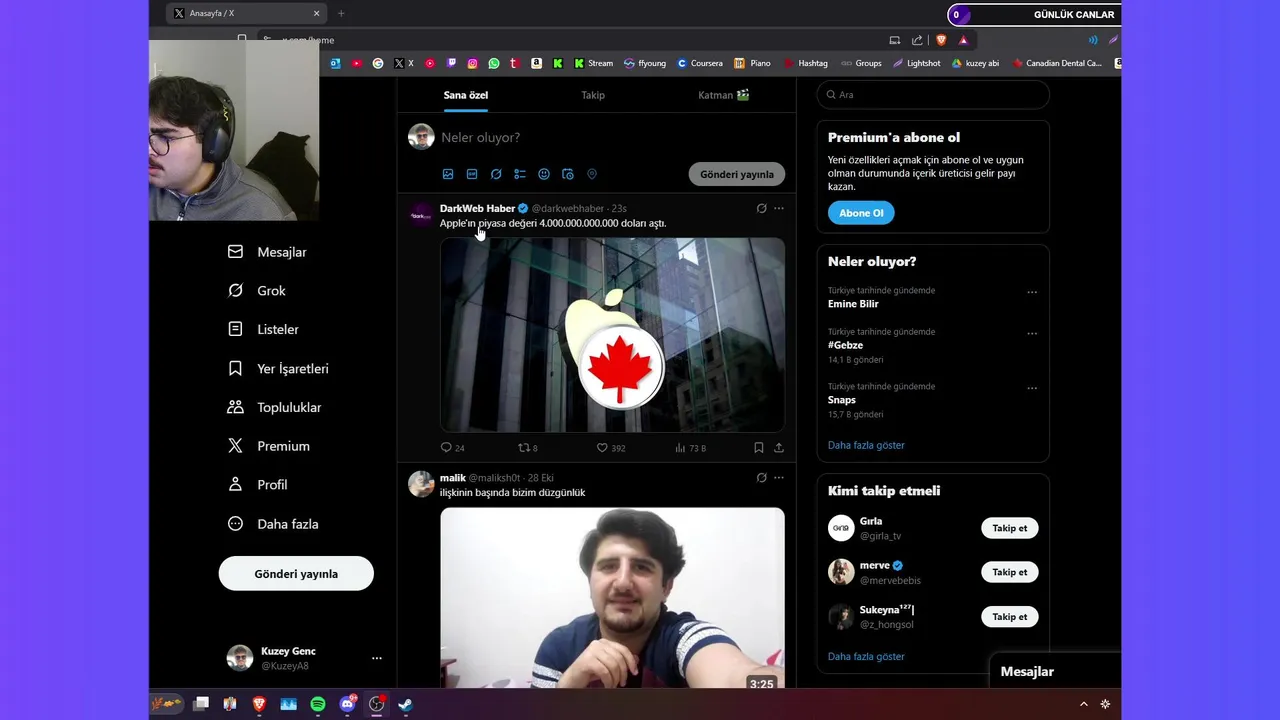Open Lightshot bookmark
The width and height of the screenshot is (1280, 720).
pos(917,63)
